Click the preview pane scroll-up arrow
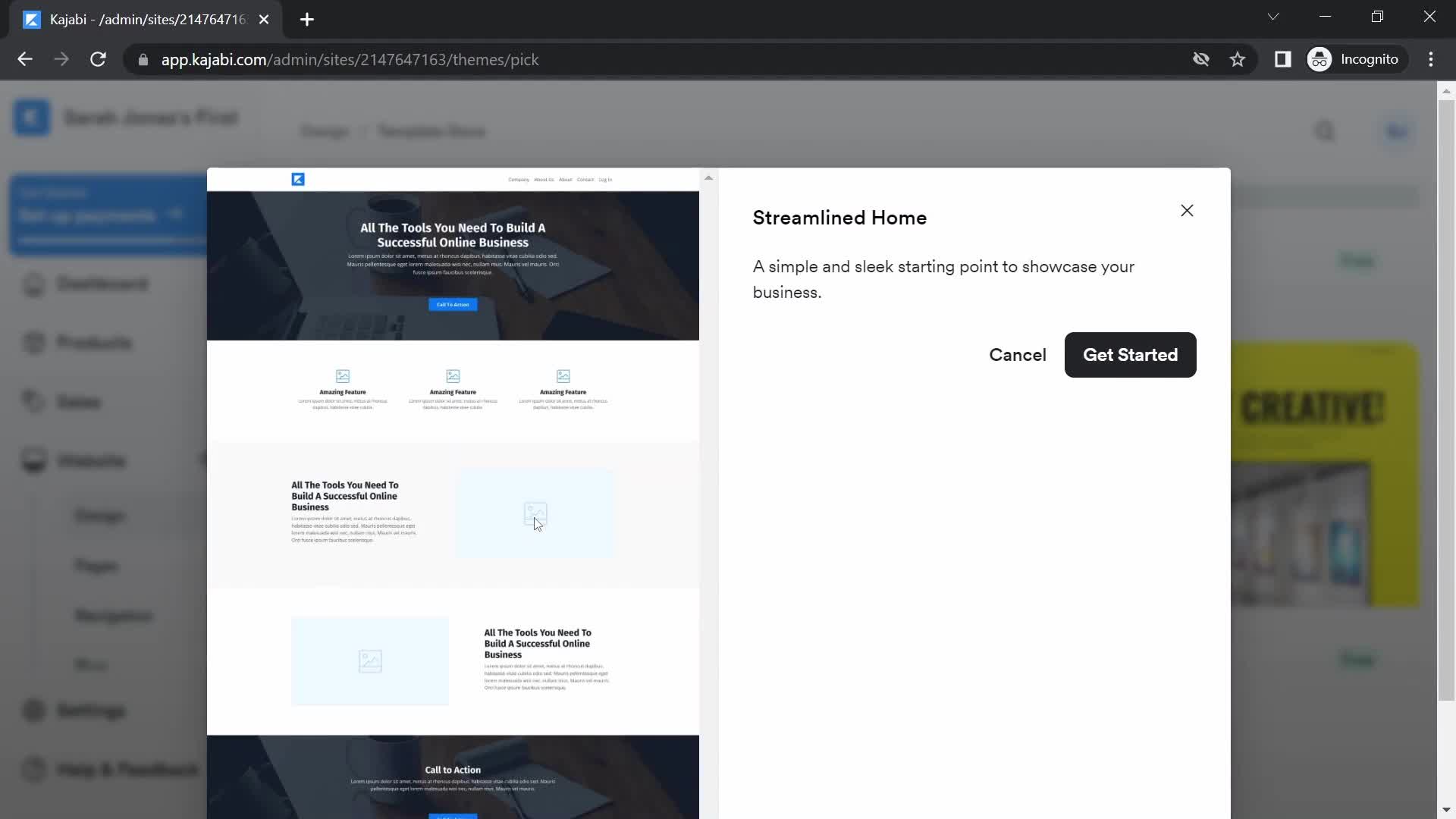Screen dimensions: 1456x819 coord(708,178)
